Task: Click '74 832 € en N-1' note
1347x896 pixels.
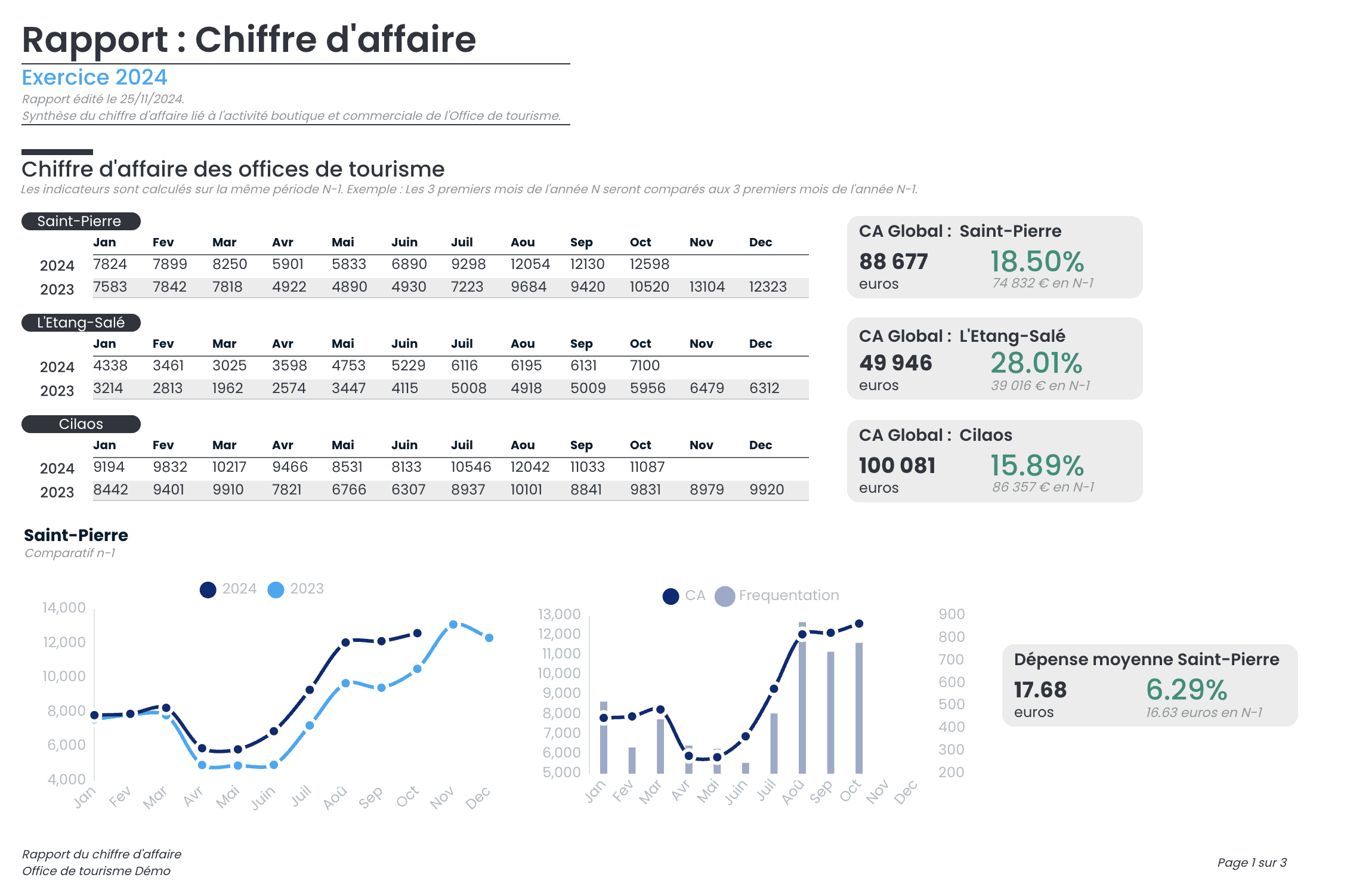Action: click(1043, 283)
